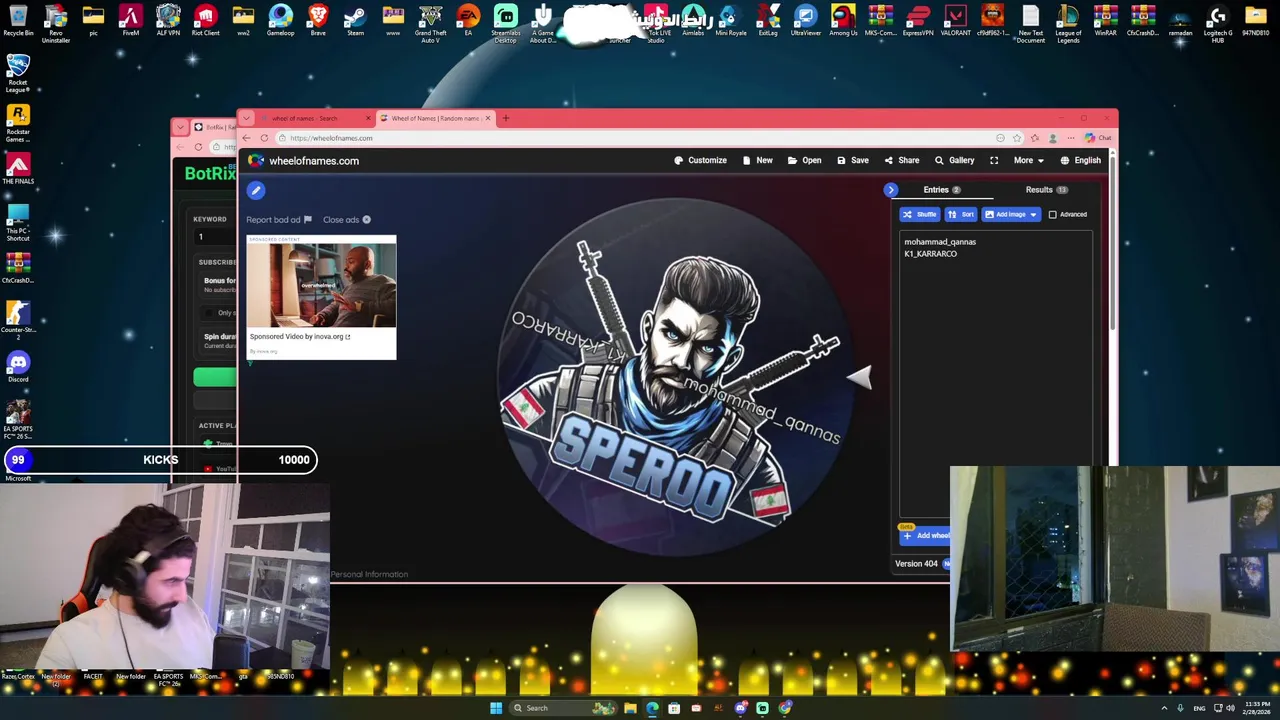Close ads using the Close ads link
Image resolution: width=1280 pixels, height=720 pixels.
pyautogui.click(x=346, y=220)
